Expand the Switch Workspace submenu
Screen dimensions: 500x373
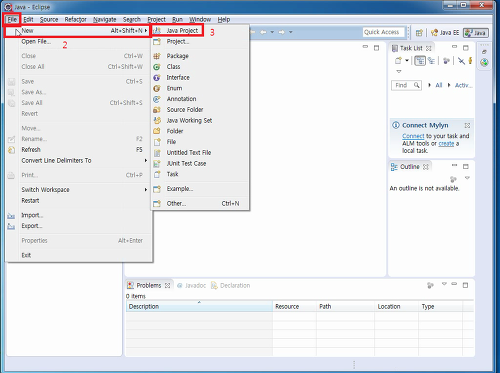click(78, 190)
